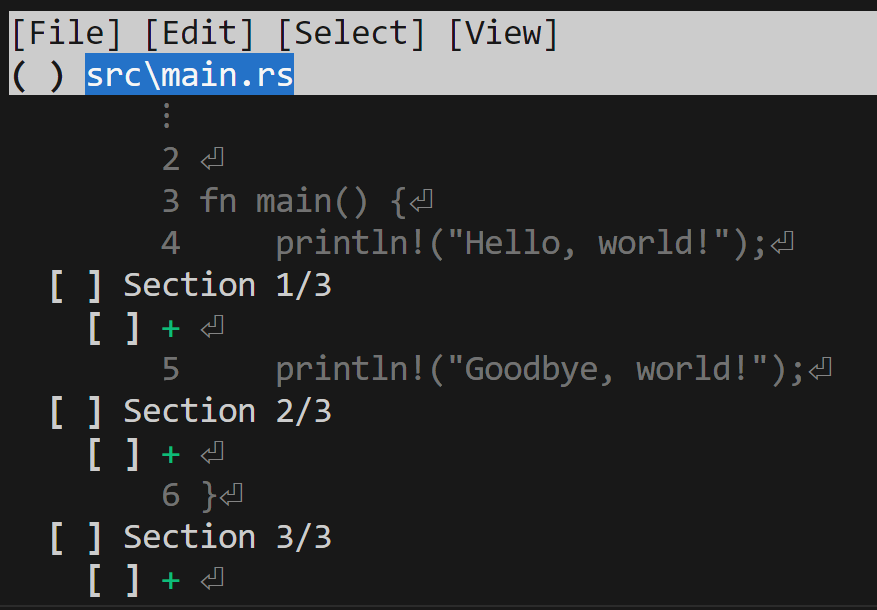Image resolution: width=877 pixels, height=610 pixels.
Task: Open the View menu
Action: (x=503, y=33)
